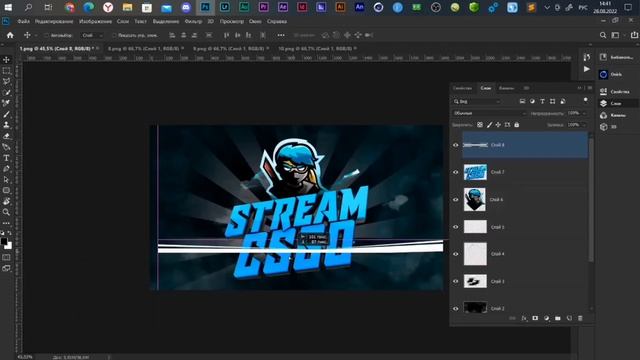Open Свойства button in right dock

[616, 91]
